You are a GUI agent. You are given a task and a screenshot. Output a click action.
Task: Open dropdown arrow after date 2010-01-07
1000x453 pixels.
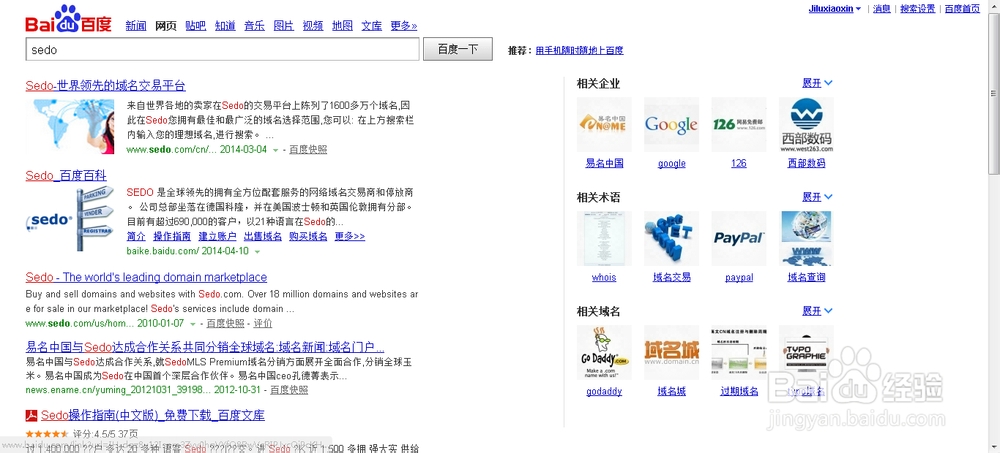193,323
